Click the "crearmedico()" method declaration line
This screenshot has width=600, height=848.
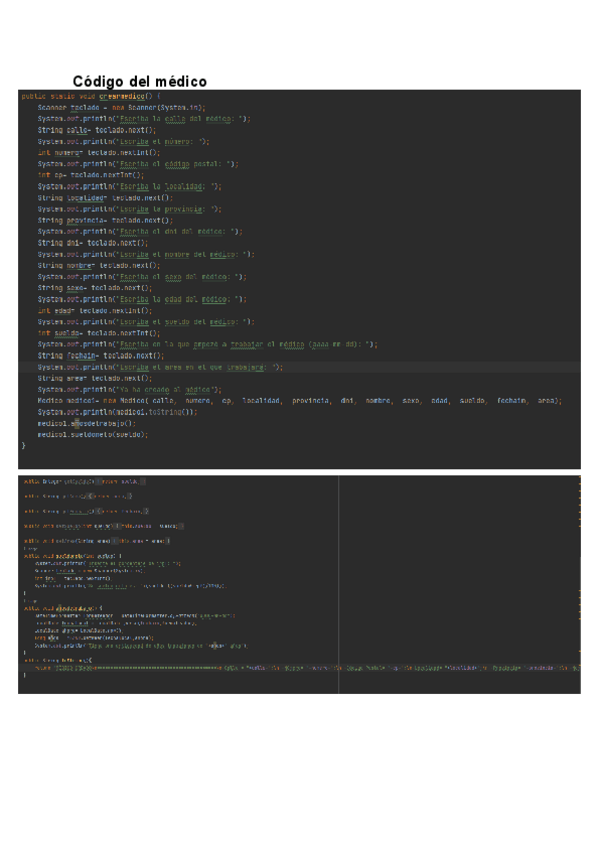point(91,96)
